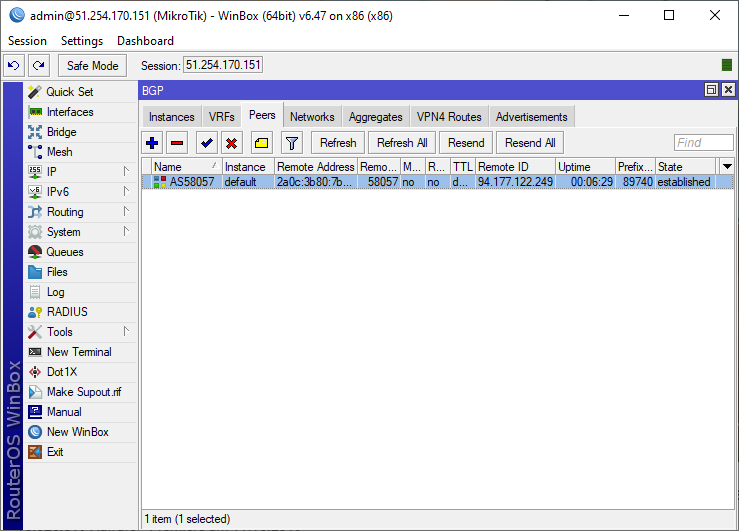Image resolution: width=739 pixels, height=531 pixels.
Task: Open the Dashboard menu
Action: [145, 41]
